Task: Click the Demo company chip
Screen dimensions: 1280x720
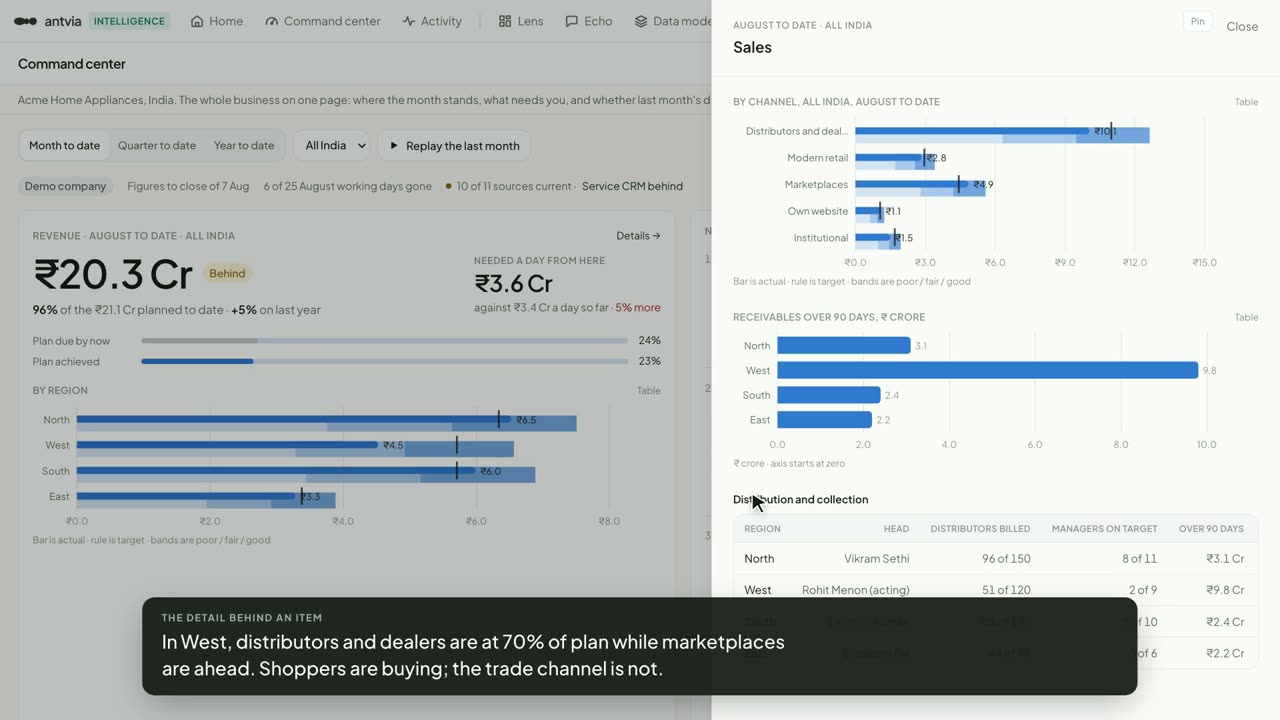Action: (65, 186)
